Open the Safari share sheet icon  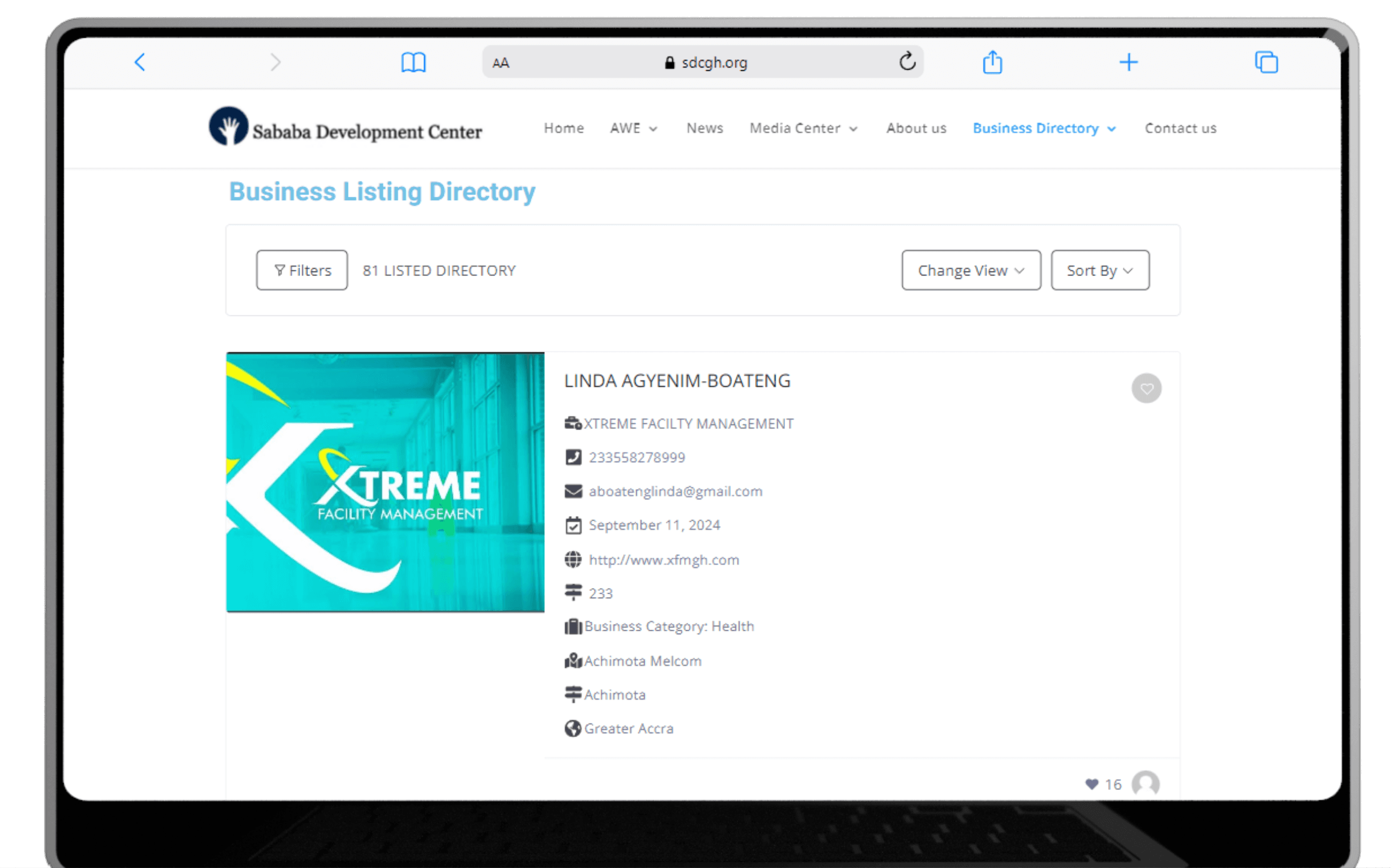[992, 62]
